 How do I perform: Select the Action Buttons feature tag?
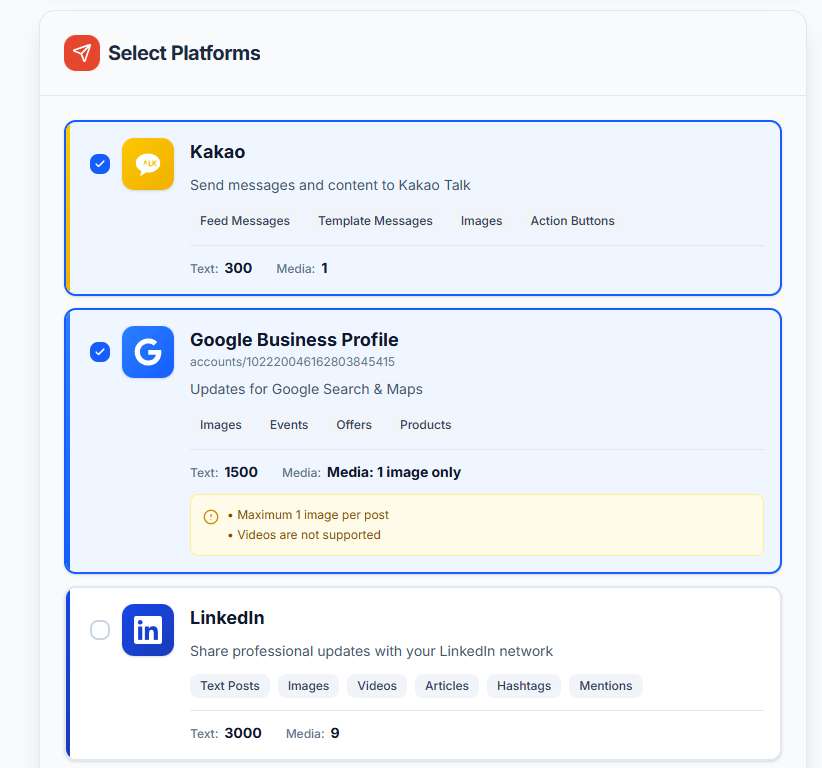pos(572,220)
